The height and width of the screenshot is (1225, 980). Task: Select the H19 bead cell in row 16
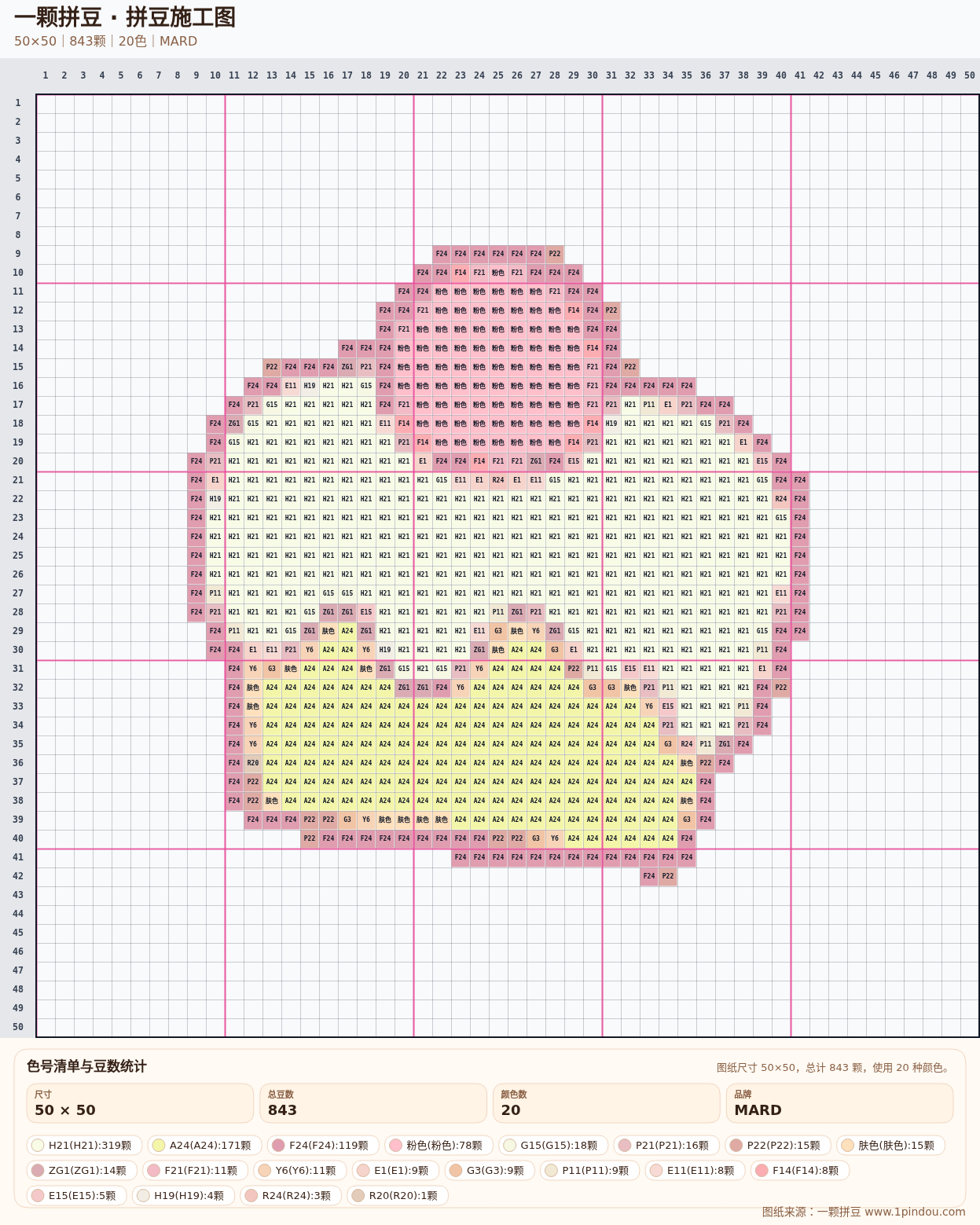310,386
